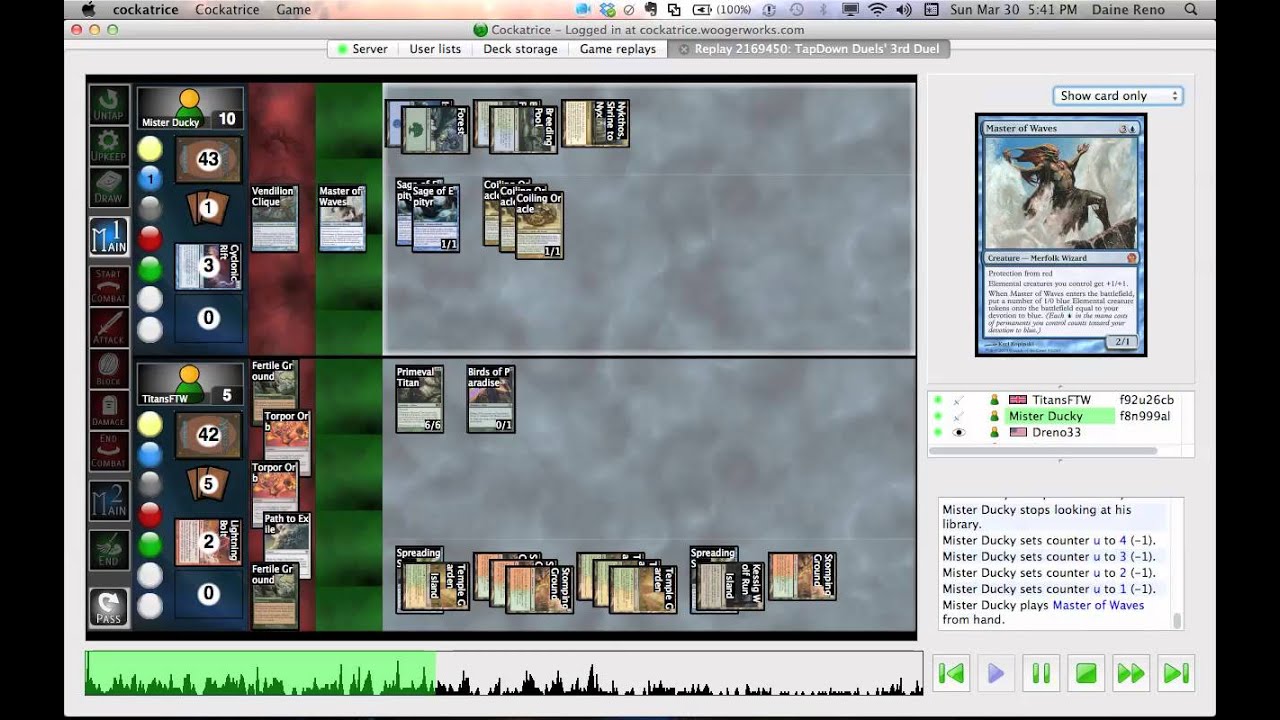Click the End phase broom icon
The width and height of the screenshot is (1280, 720).
coord(109,549)
